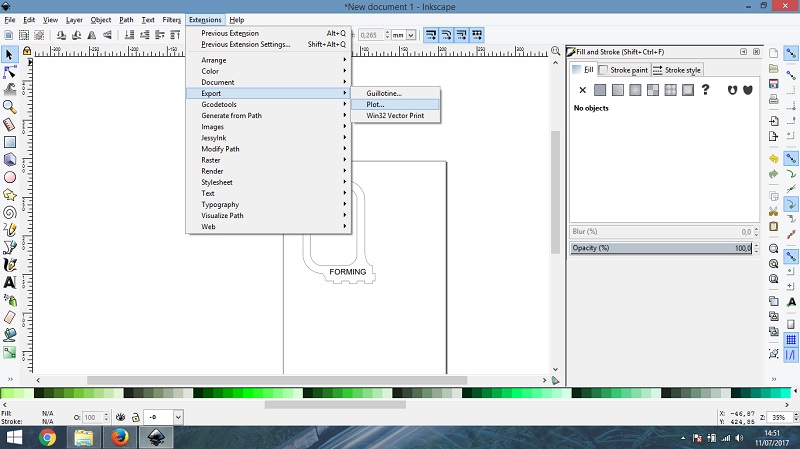Open the File menu
The width and height of the screenshot is (800, 449).
(10, 20)
